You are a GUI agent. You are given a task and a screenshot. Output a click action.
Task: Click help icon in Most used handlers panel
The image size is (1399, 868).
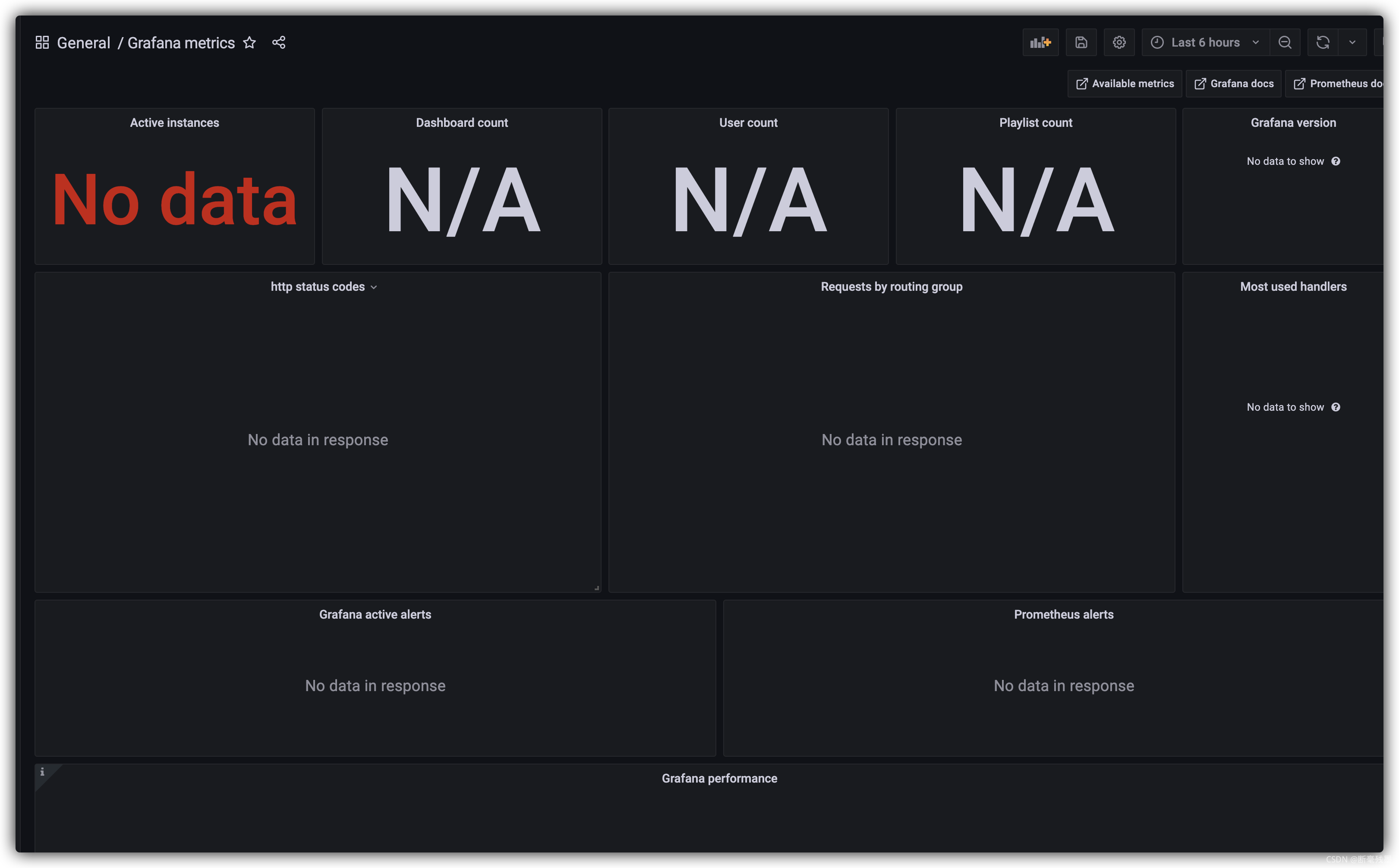(1336, 407)
